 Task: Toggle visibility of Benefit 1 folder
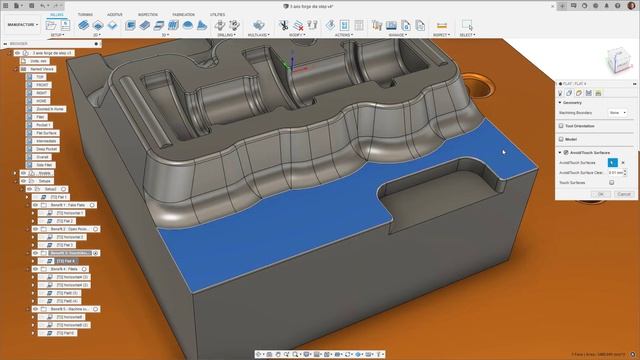coord(36,205)
